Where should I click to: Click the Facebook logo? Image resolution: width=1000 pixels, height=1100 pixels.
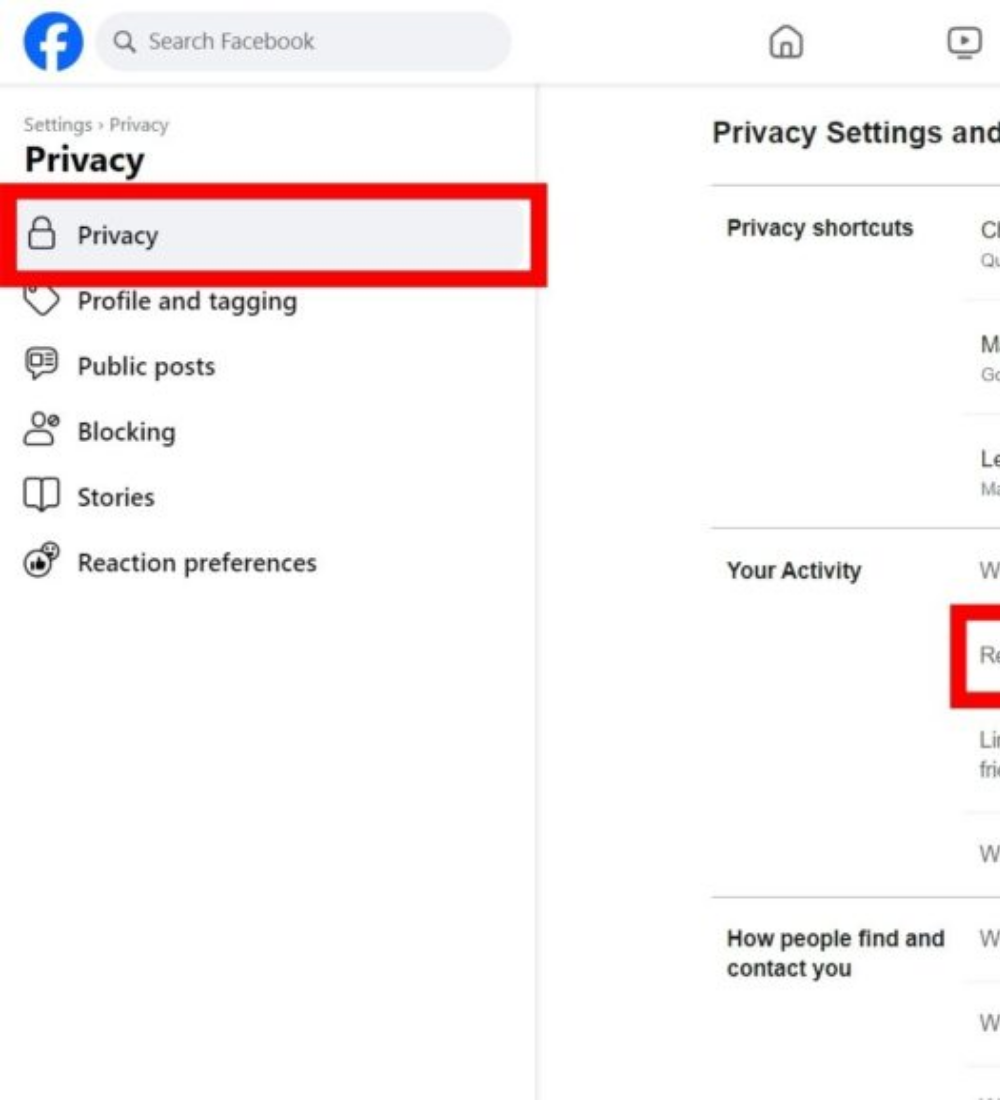[54, 42]
